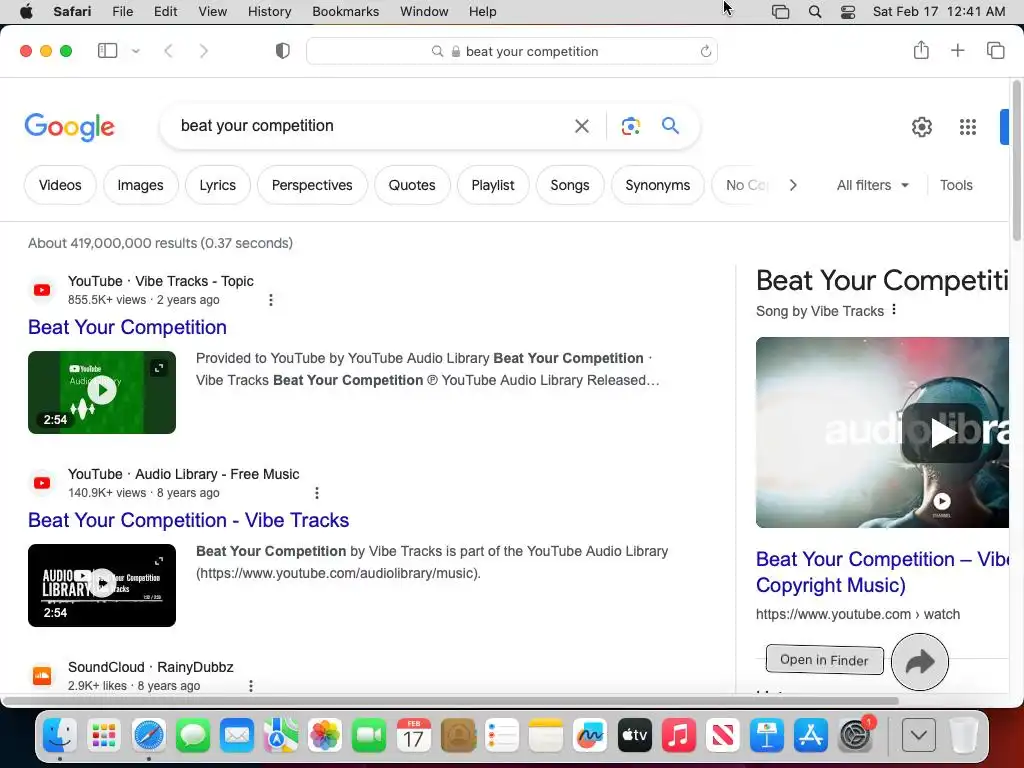Open Beat Your Competition - Vibe Tracks link
The width and height of the screenshot is (1024, 768).
(x=189, y=520)
